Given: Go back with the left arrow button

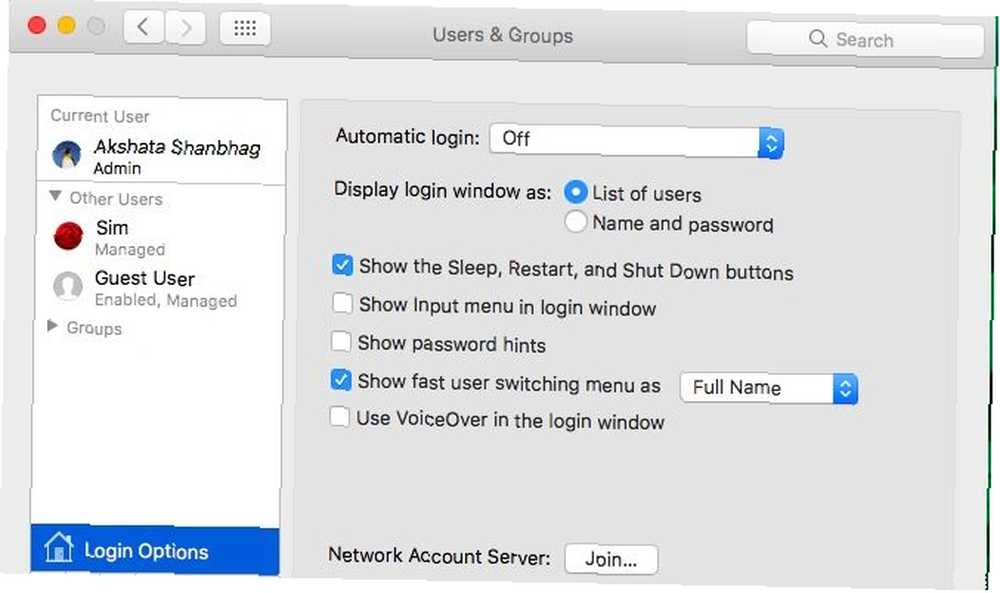Looking at the screenshot, I should (x=144, y=27).
